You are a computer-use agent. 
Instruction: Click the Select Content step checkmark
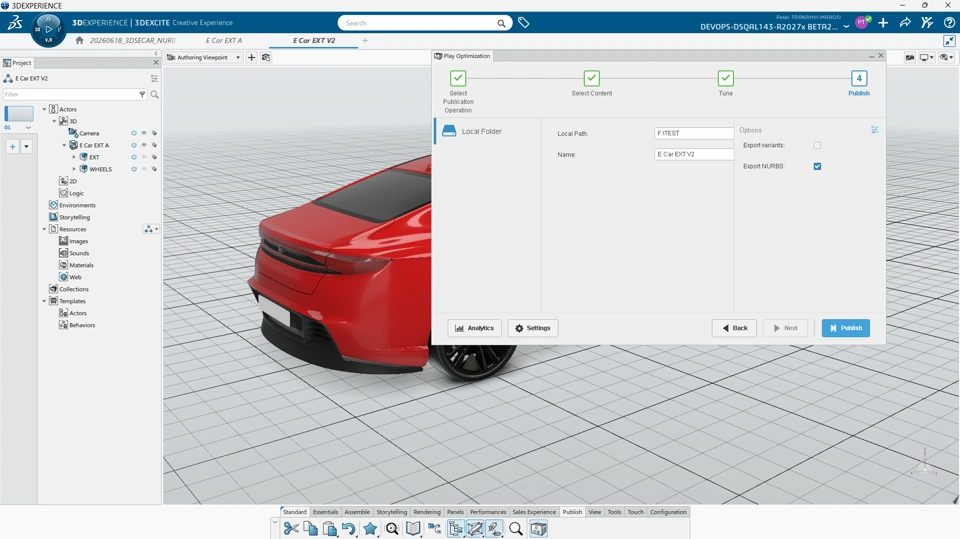(591, 78)
